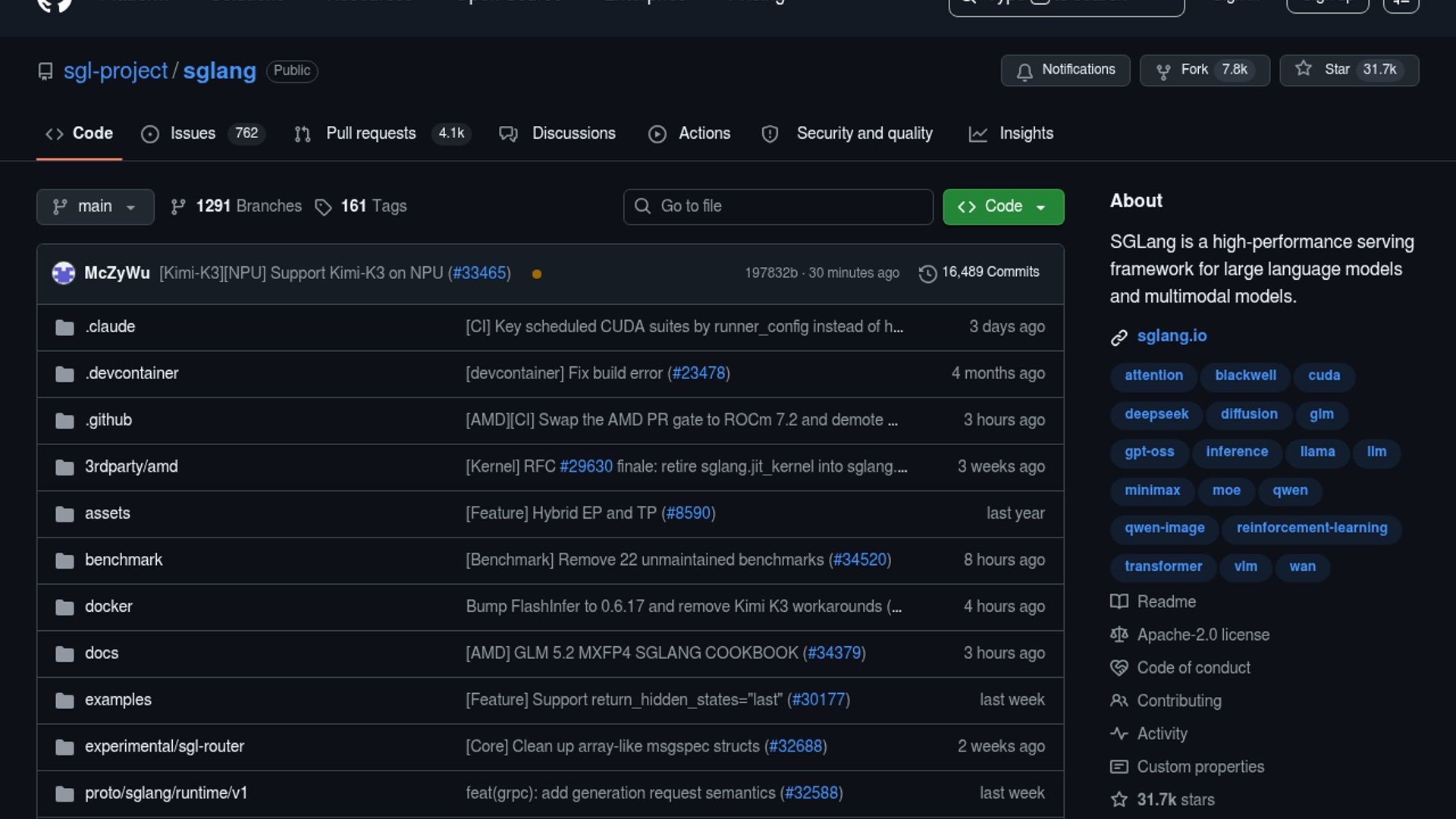View the 161 Tags link
The image size is (1456, 819).
point(361,206)
